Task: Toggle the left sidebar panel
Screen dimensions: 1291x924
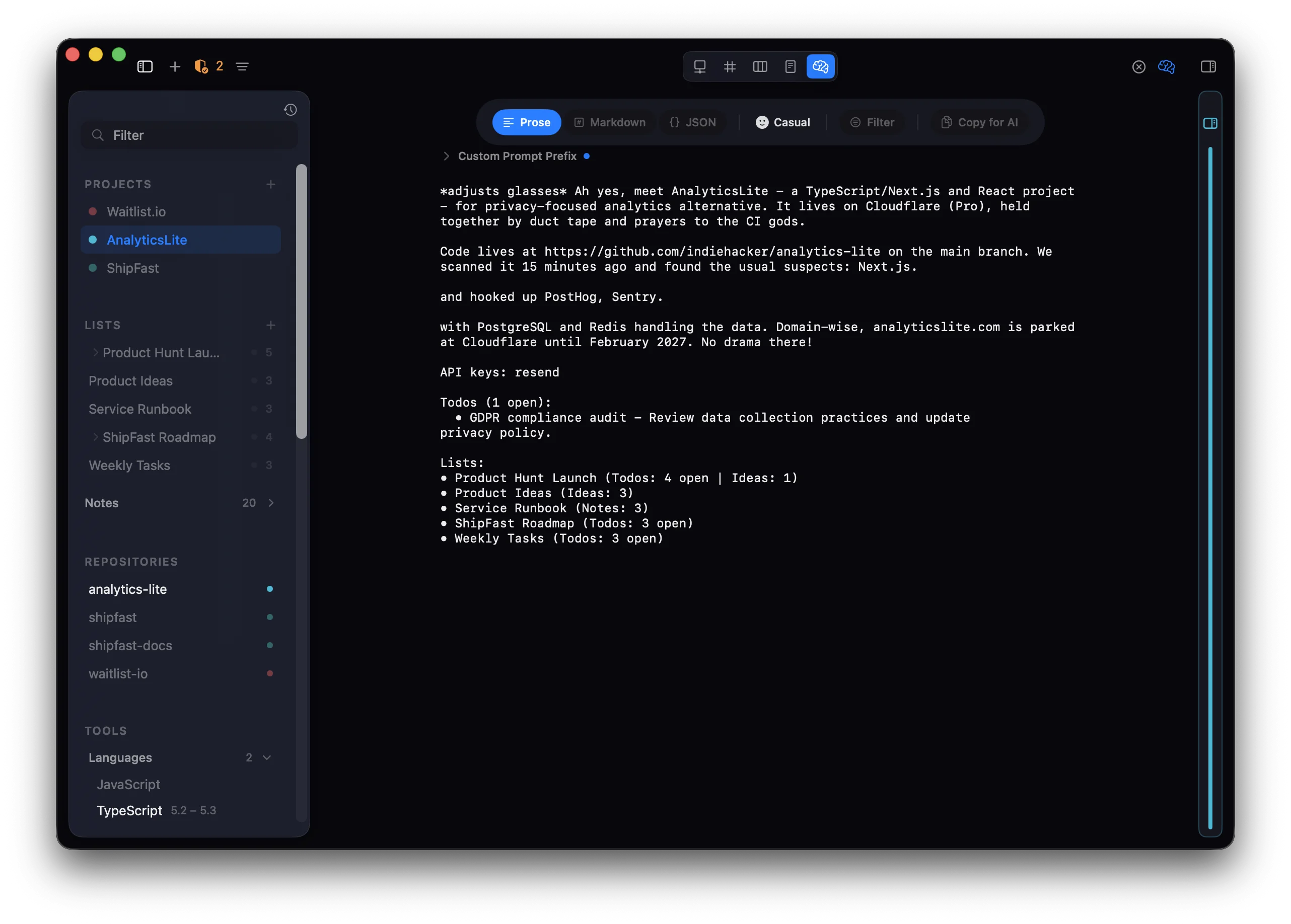Action: [145, 66]
